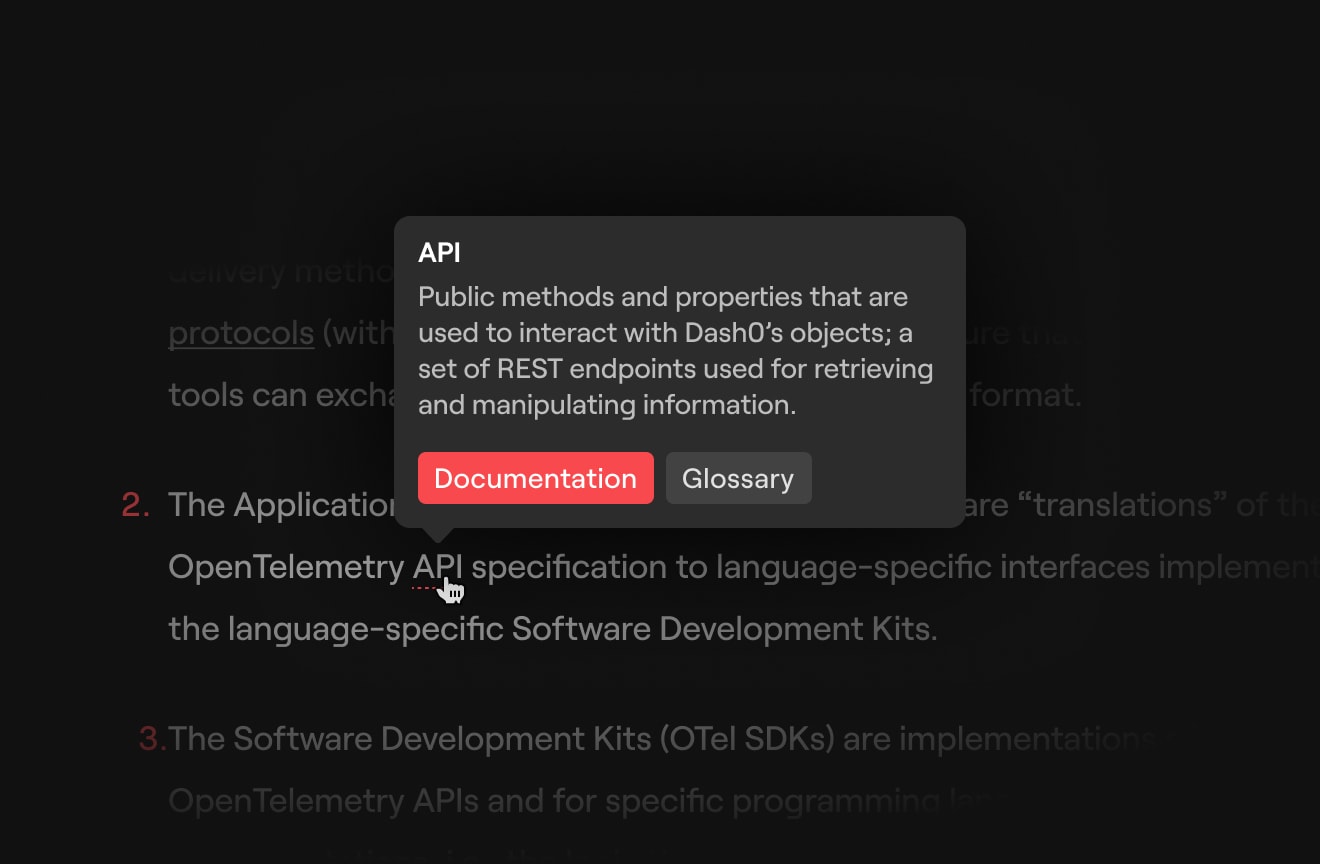The image size is (1320, 864).
Task: Click the word "format." beside tooltip
Action: coord(1027,395)
